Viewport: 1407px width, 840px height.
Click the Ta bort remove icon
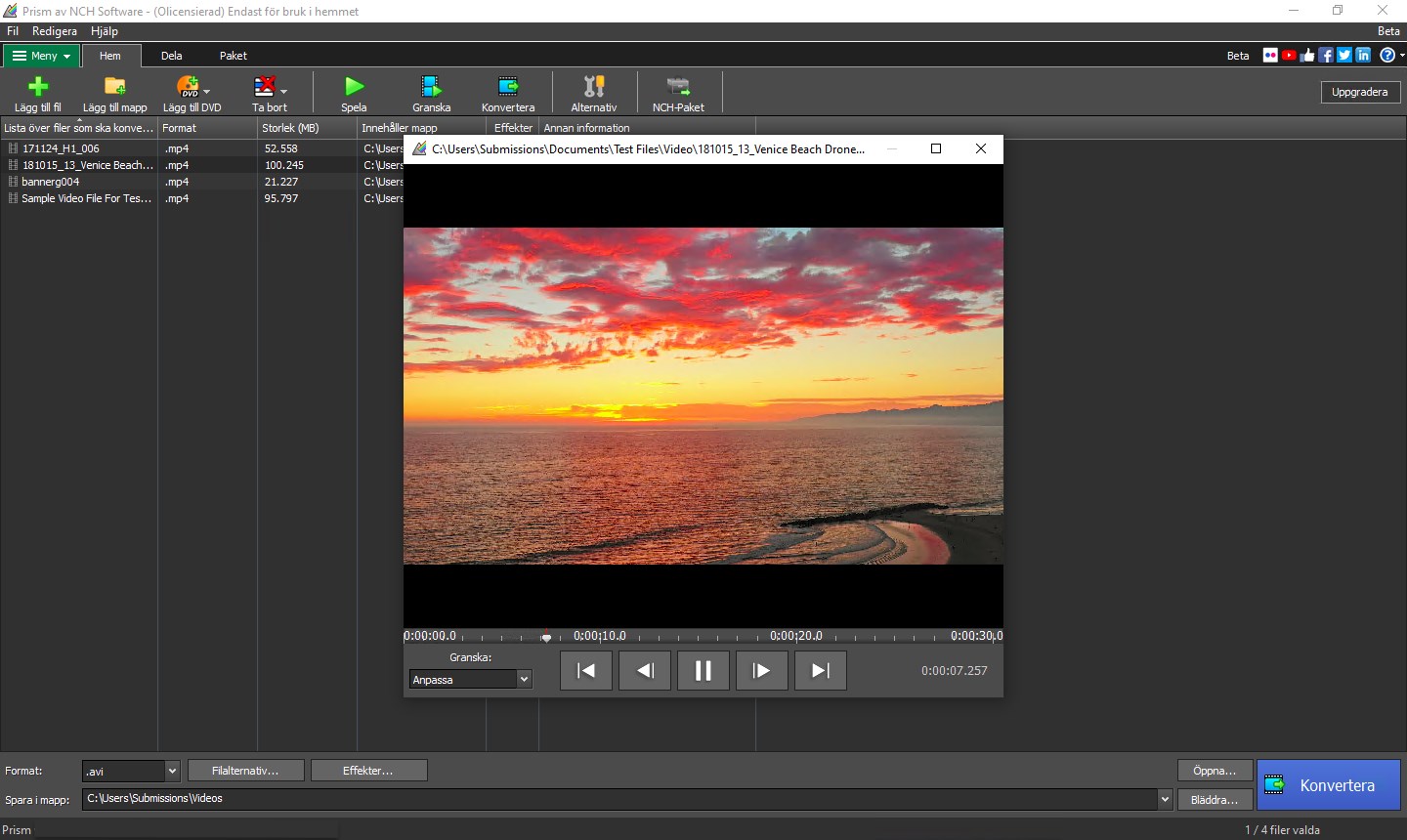click(x=264, y=88)
